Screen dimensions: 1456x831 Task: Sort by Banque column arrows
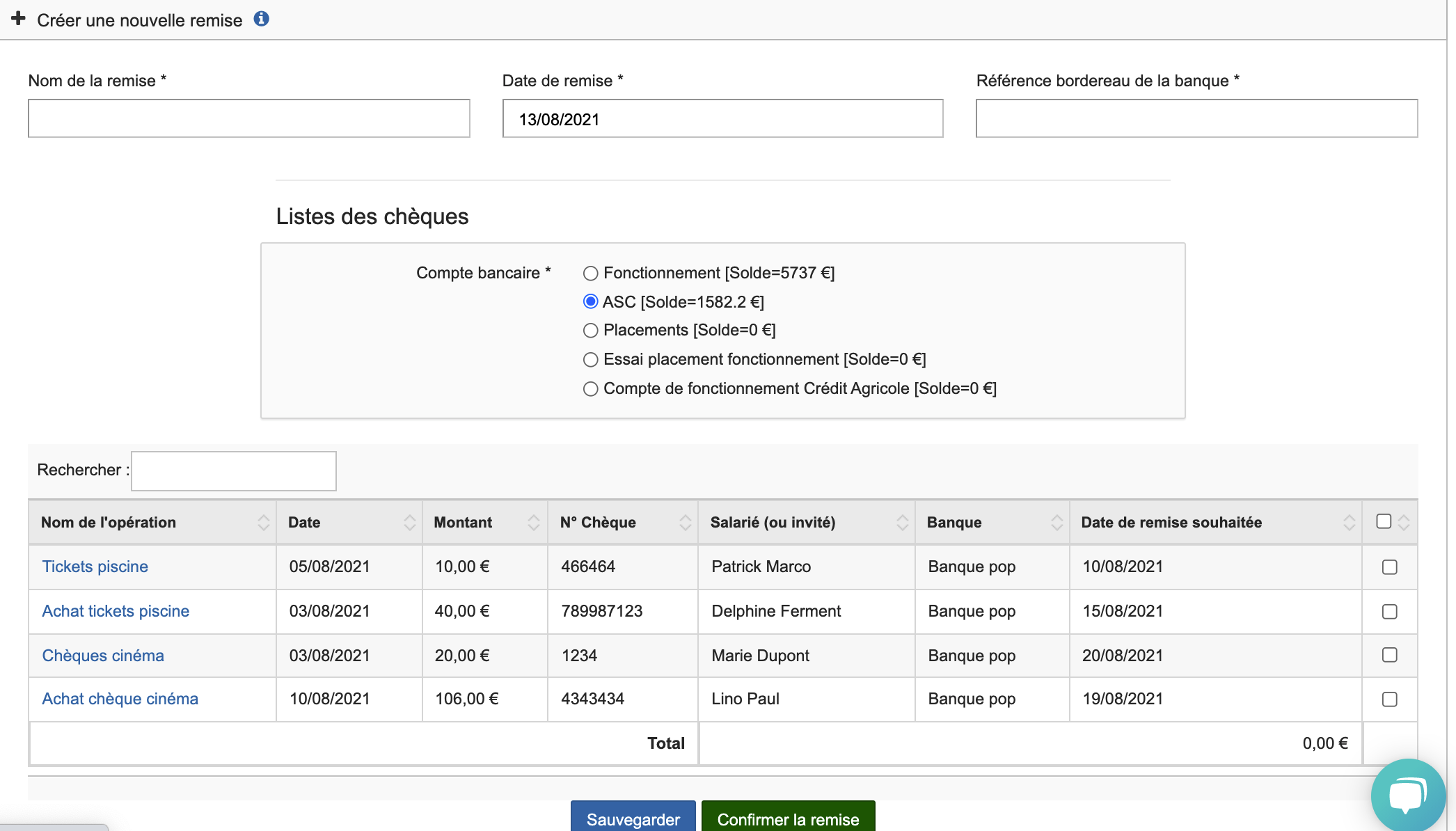(1057, 522)
